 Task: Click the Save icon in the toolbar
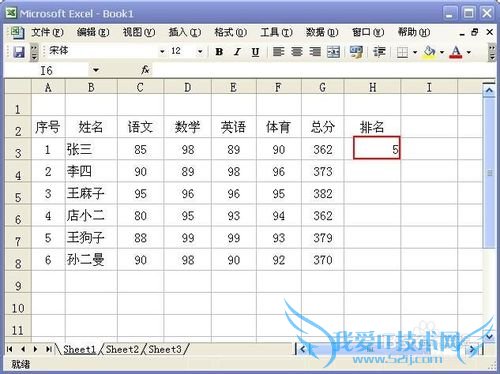coord(19,52)
